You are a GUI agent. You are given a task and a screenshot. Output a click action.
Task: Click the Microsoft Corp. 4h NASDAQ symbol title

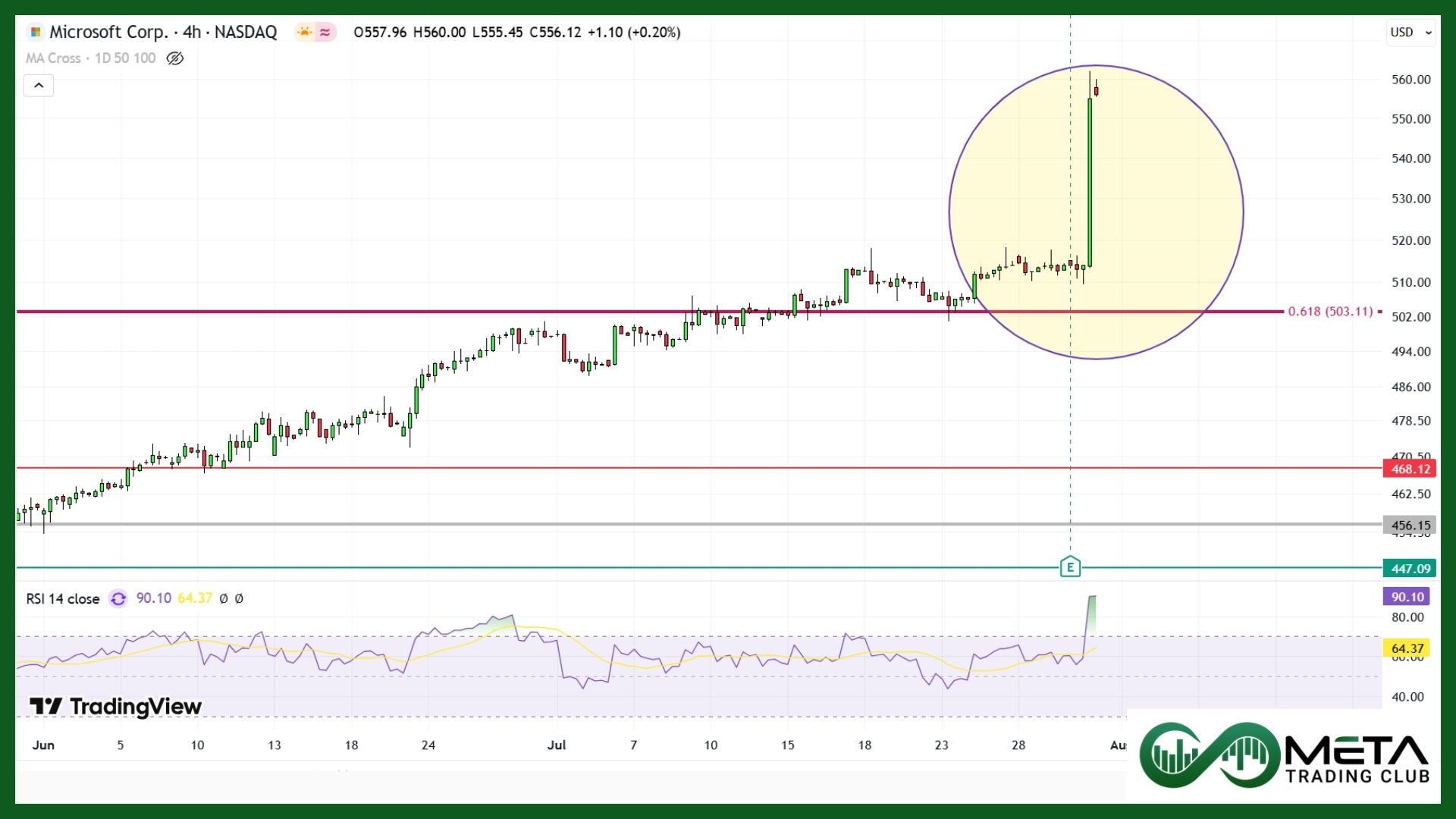click(x=163, y=32)
